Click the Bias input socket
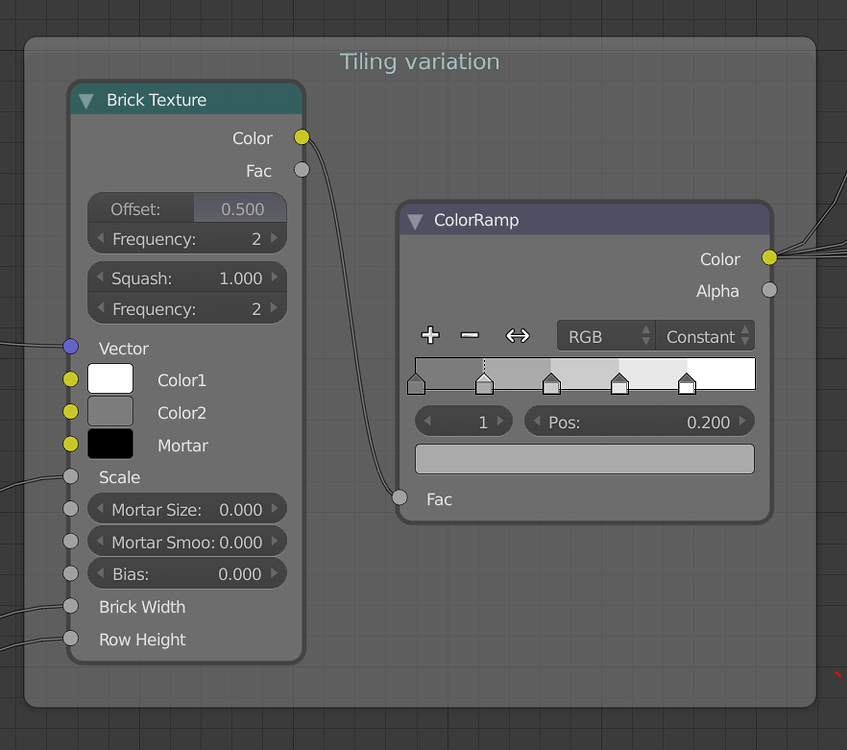 click(x=71, y=573)
